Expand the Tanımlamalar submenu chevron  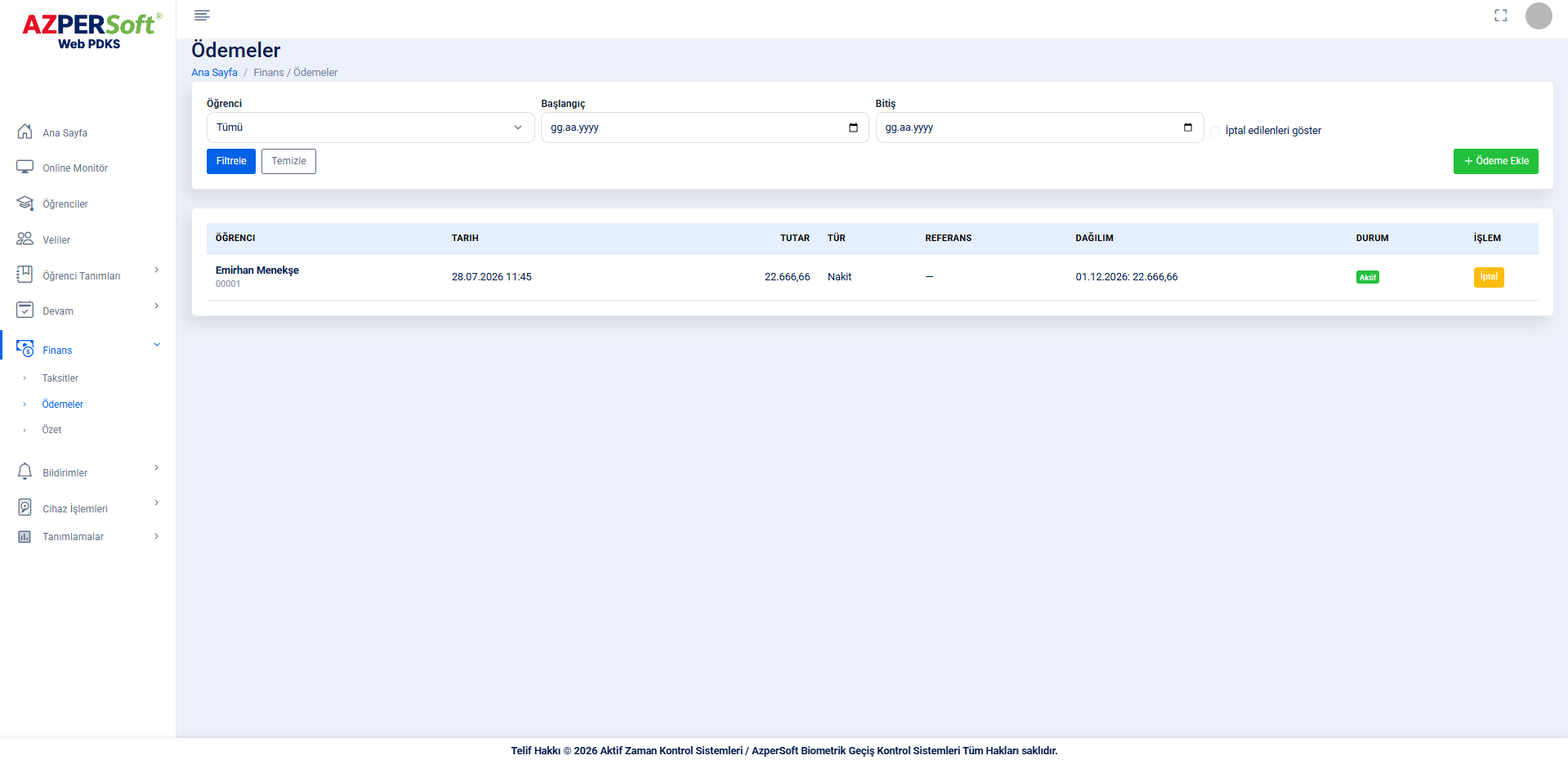pyautogui.click(x=156, y=536)
